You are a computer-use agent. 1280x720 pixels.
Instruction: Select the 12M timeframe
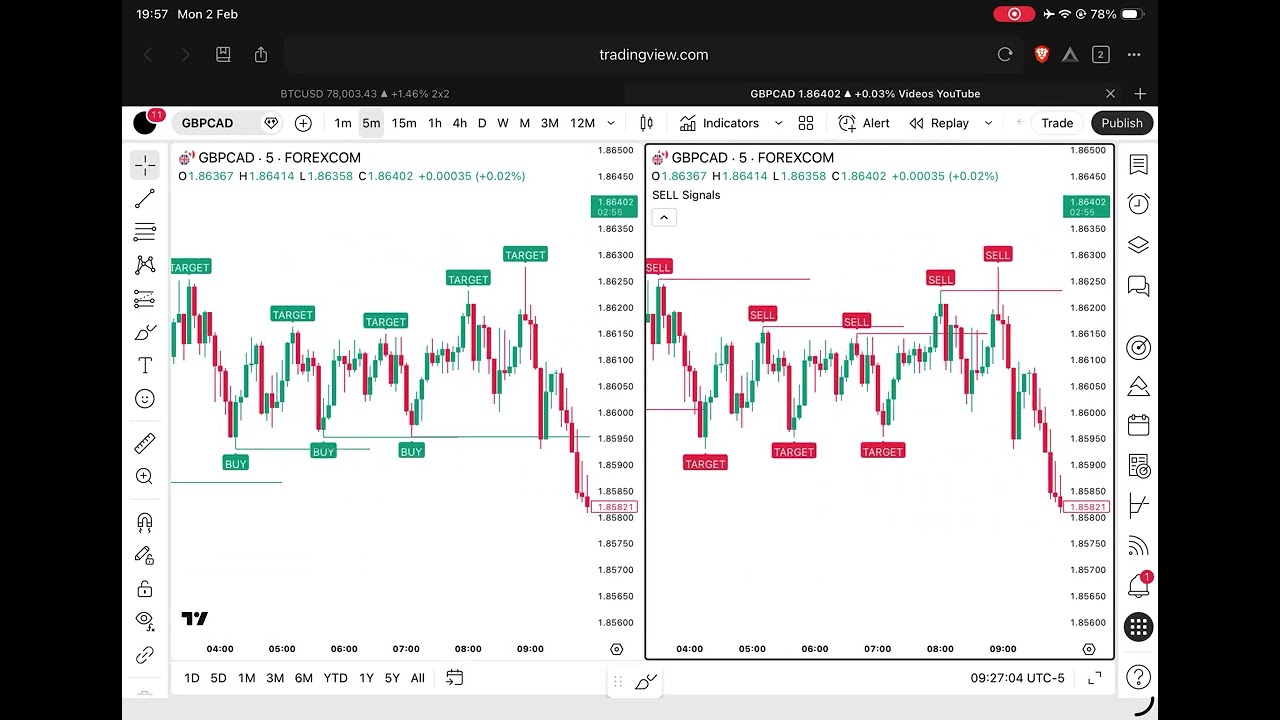pos(582,123)
